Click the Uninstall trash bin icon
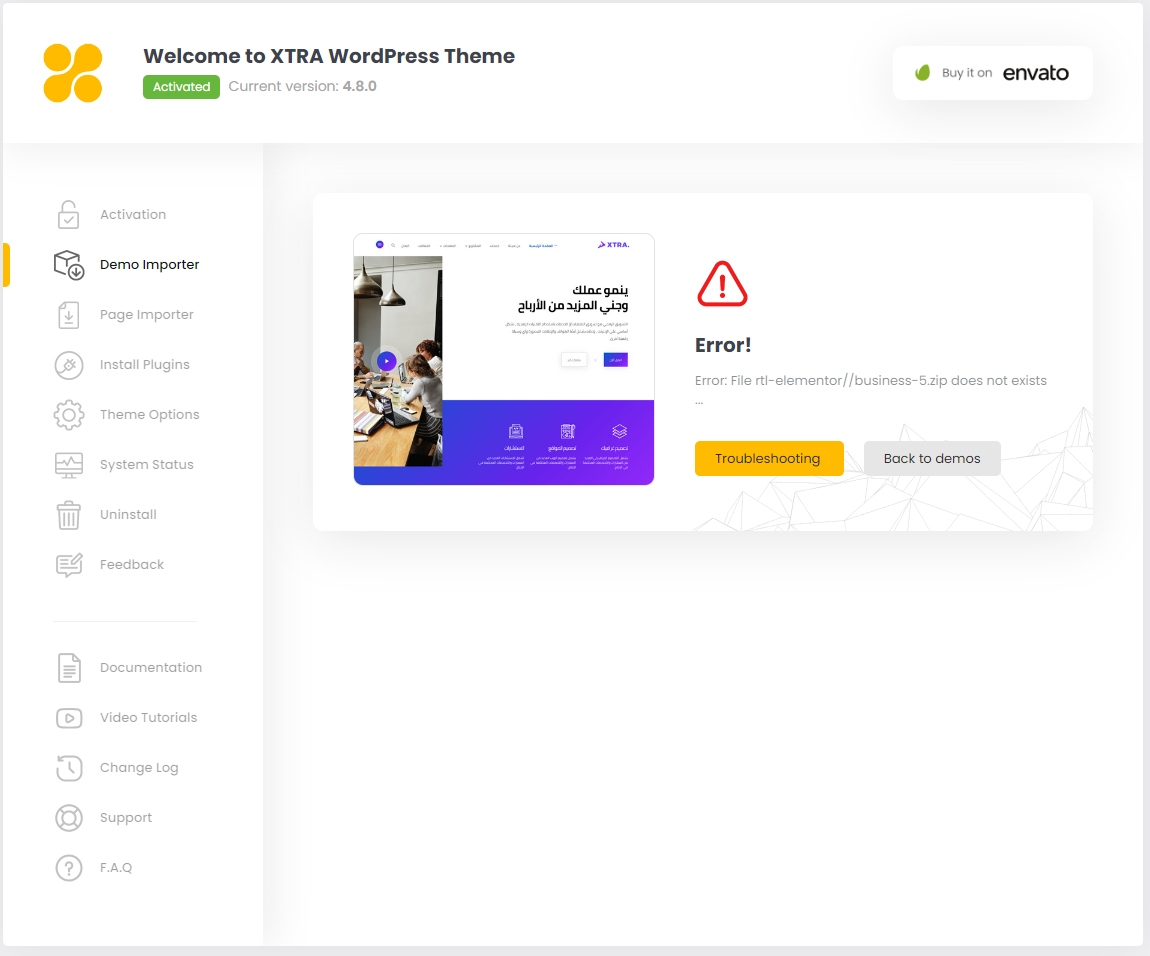Screen dimensions: 1150x956 (69, 515)
